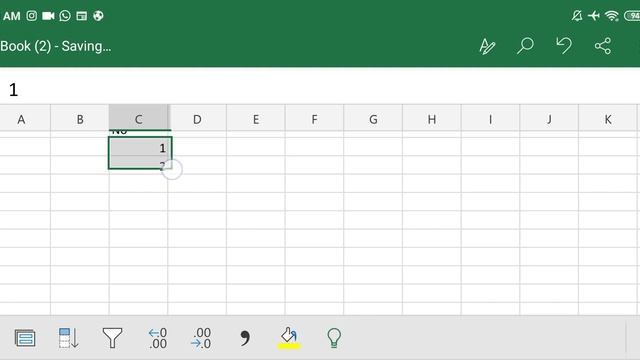Screen dimensions: 640x360
Task: Tap the Book (2) - Saving... title
Action: [x=56, y=46]
